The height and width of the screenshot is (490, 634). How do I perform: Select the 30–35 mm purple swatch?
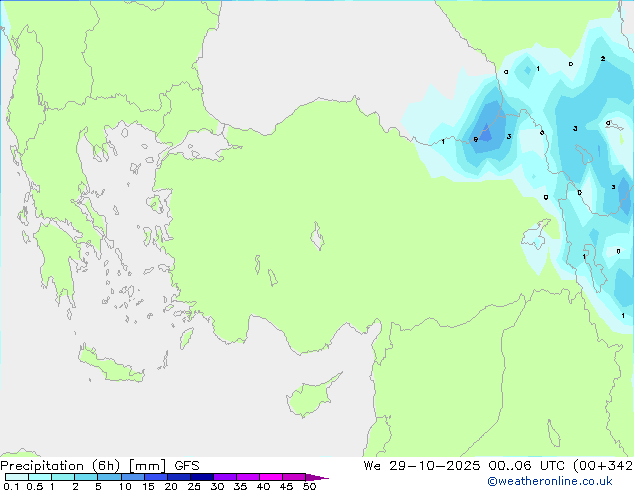tap(224, 477)
